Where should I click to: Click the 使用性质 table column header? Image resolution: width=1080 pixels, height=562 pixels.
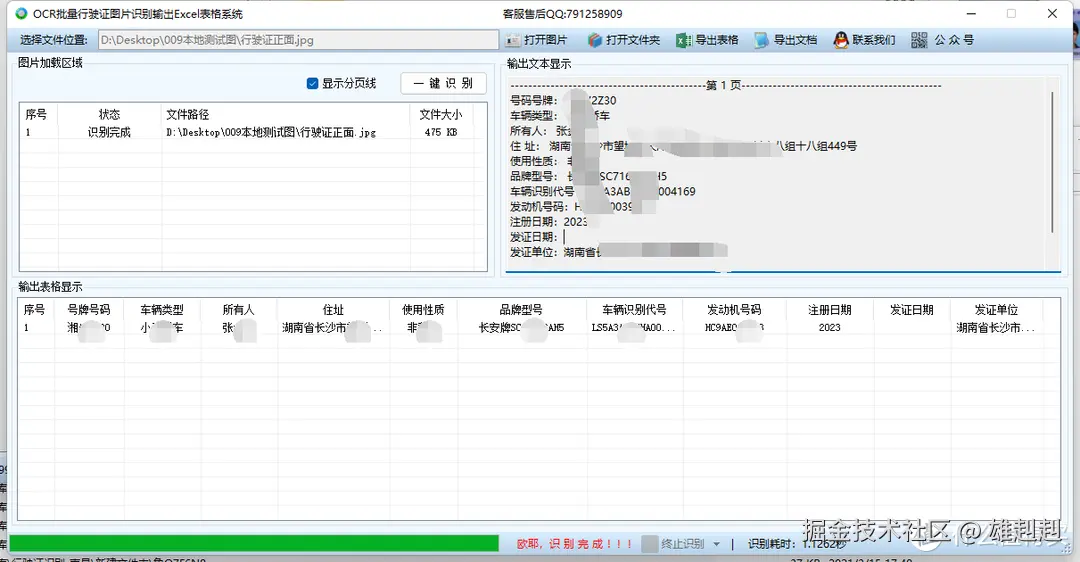[423, 310]
